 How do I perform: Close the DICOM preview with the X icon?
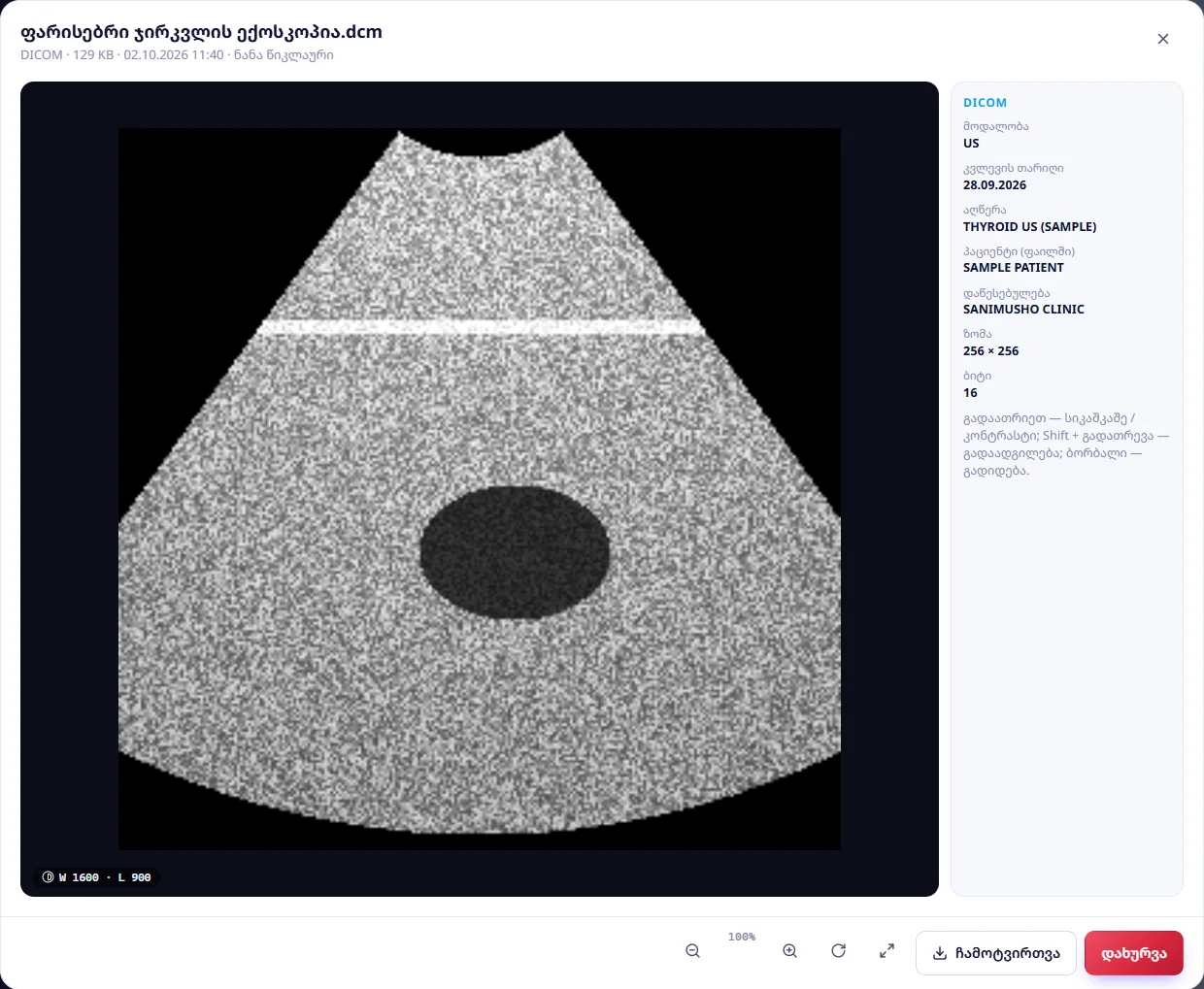click(x=1162, y=39)
